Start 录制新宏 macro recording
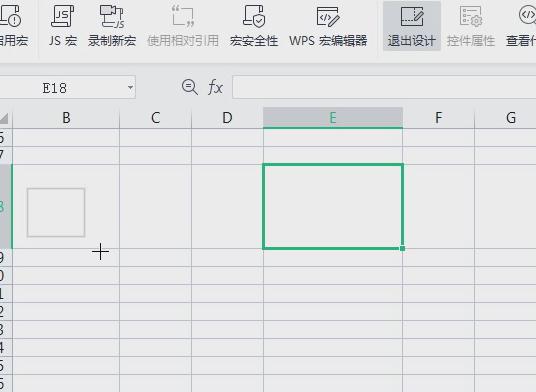 click(112, 26)
